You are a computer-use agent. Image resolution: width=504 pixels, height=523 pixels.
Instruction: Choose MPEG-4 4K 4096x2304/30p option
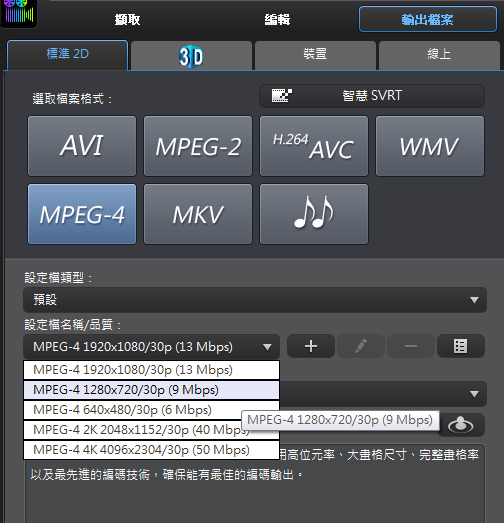coord(151,450)
